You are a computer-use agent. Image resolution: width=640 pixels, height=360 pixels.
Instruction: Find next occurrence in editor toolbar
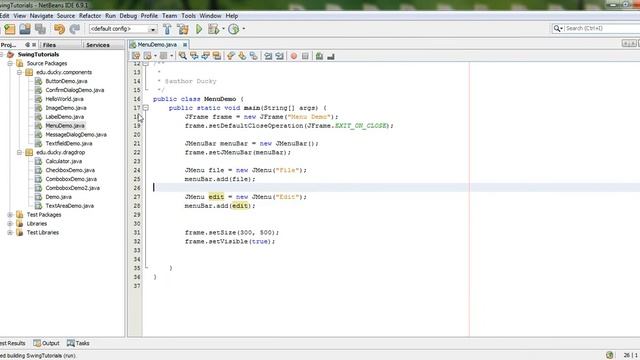[205, 56]
